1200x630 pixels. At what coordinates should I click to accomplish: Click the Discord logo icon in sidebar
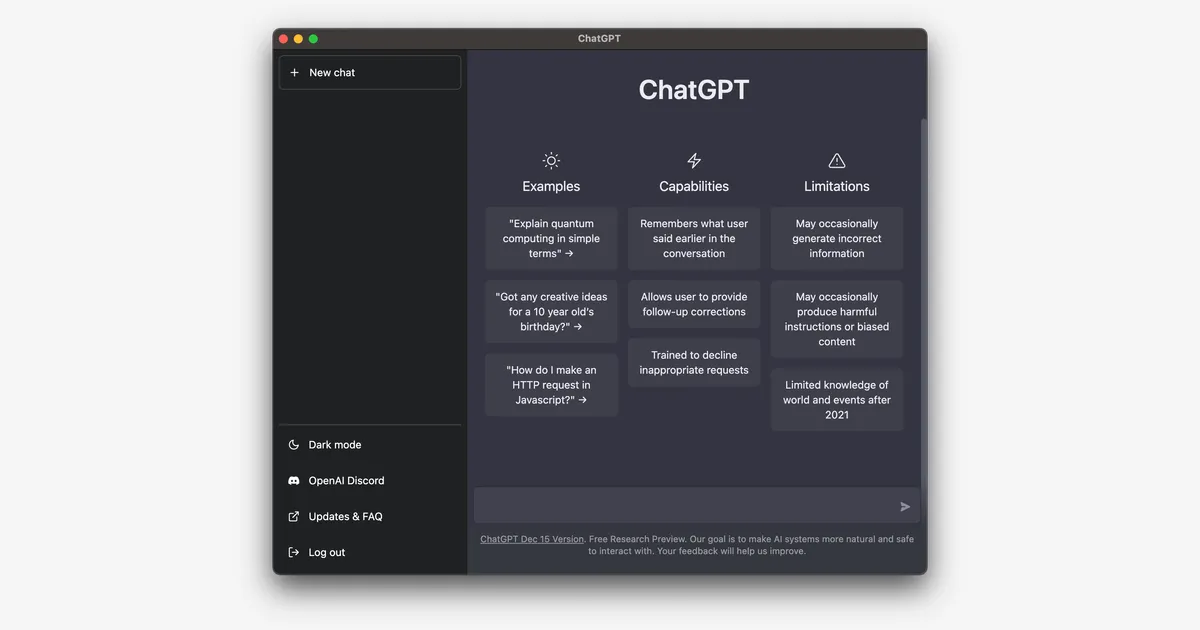point(294,481)
